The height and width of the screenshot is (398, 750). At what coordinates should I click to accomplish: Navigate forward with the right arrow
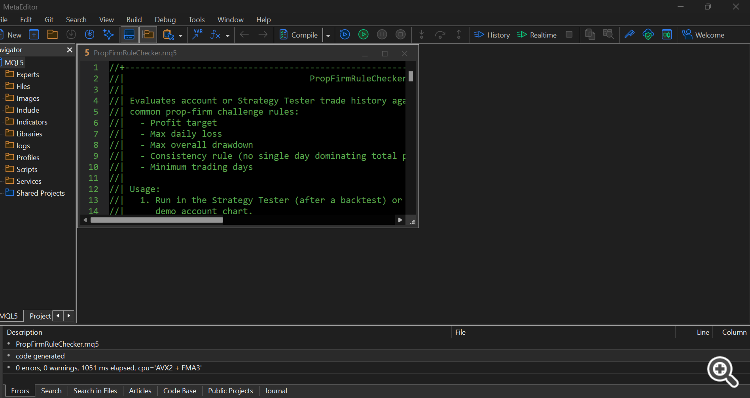click(x=263, y=34)
